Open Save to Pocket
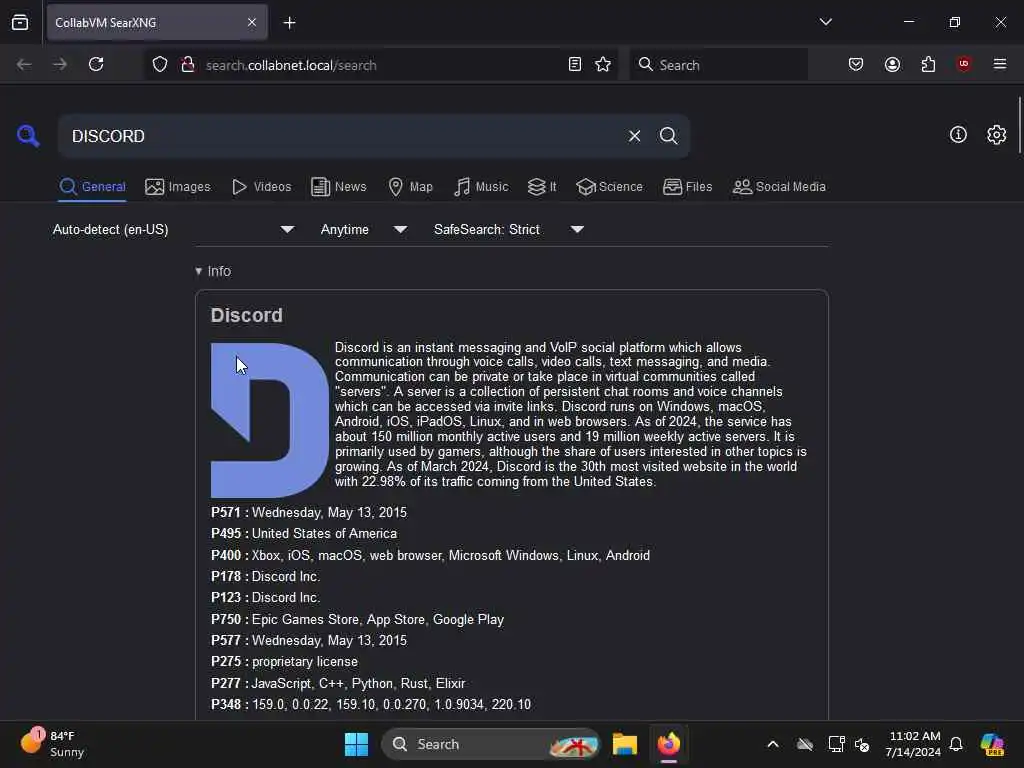 pos(856,64)
